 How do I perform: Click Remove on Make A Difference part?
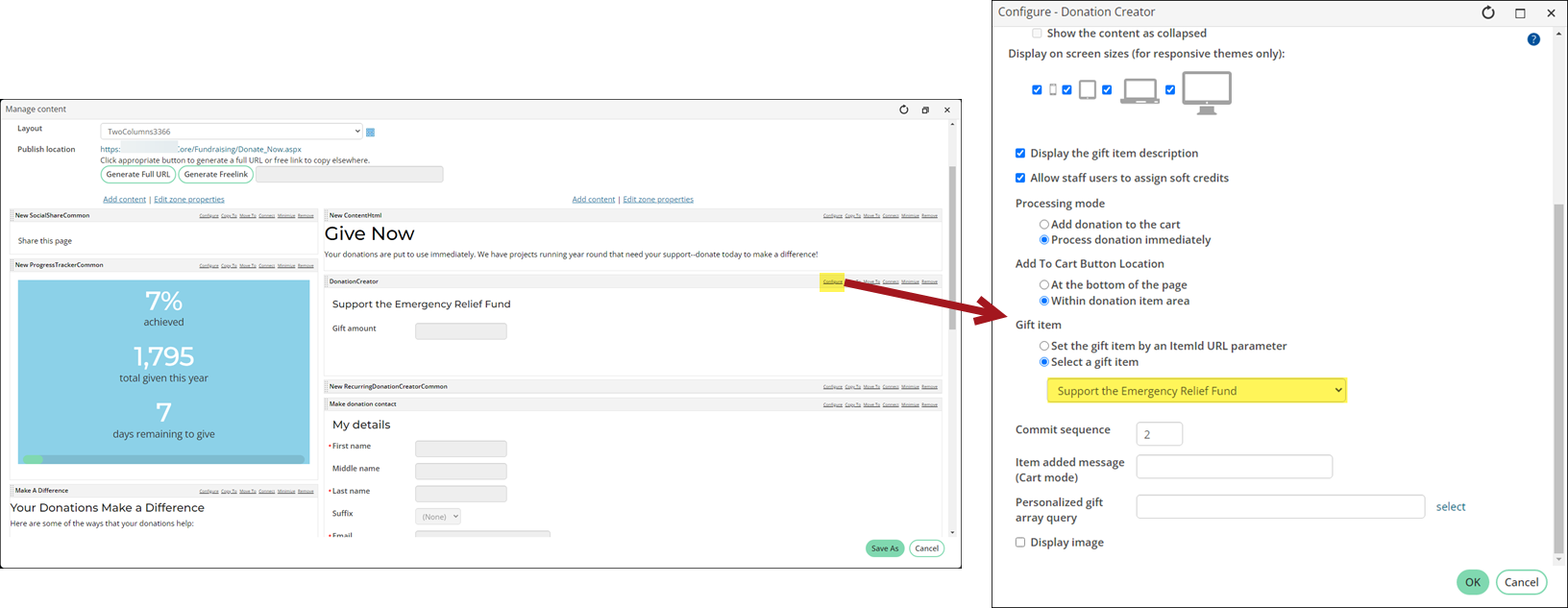tap(306, 491)
